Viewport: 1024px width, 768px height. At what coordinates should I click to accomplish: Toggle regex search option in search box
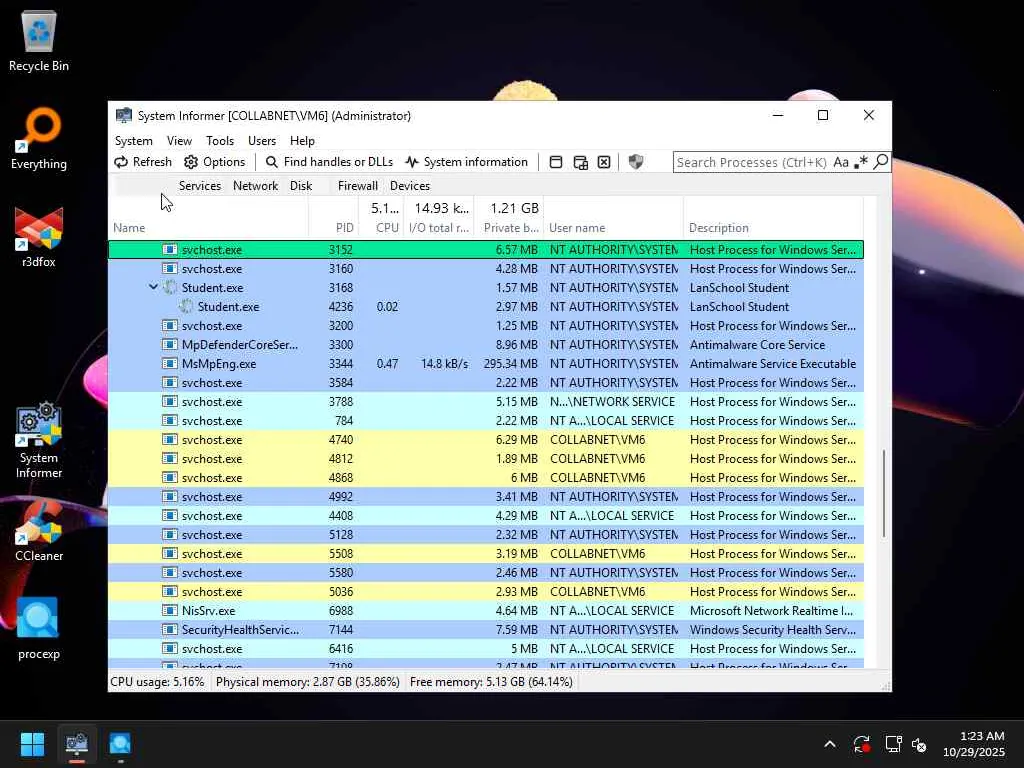click(861, 162)
